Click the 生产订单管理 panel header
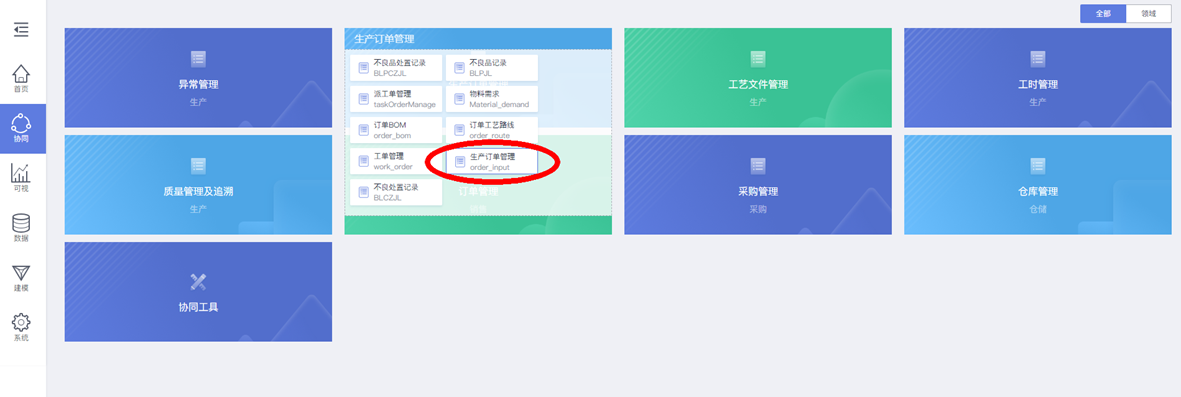Image resolution: width=1181 pixels, height=397 pixels. 478,38
